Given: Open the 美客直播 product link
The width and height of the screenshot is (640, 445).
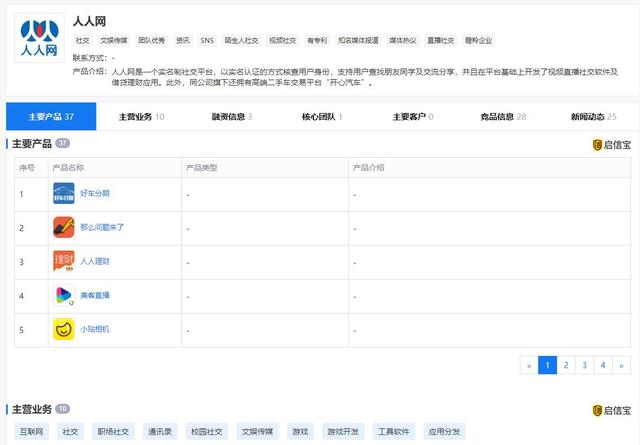Looking at the screenshot, I should coord(95,295).
